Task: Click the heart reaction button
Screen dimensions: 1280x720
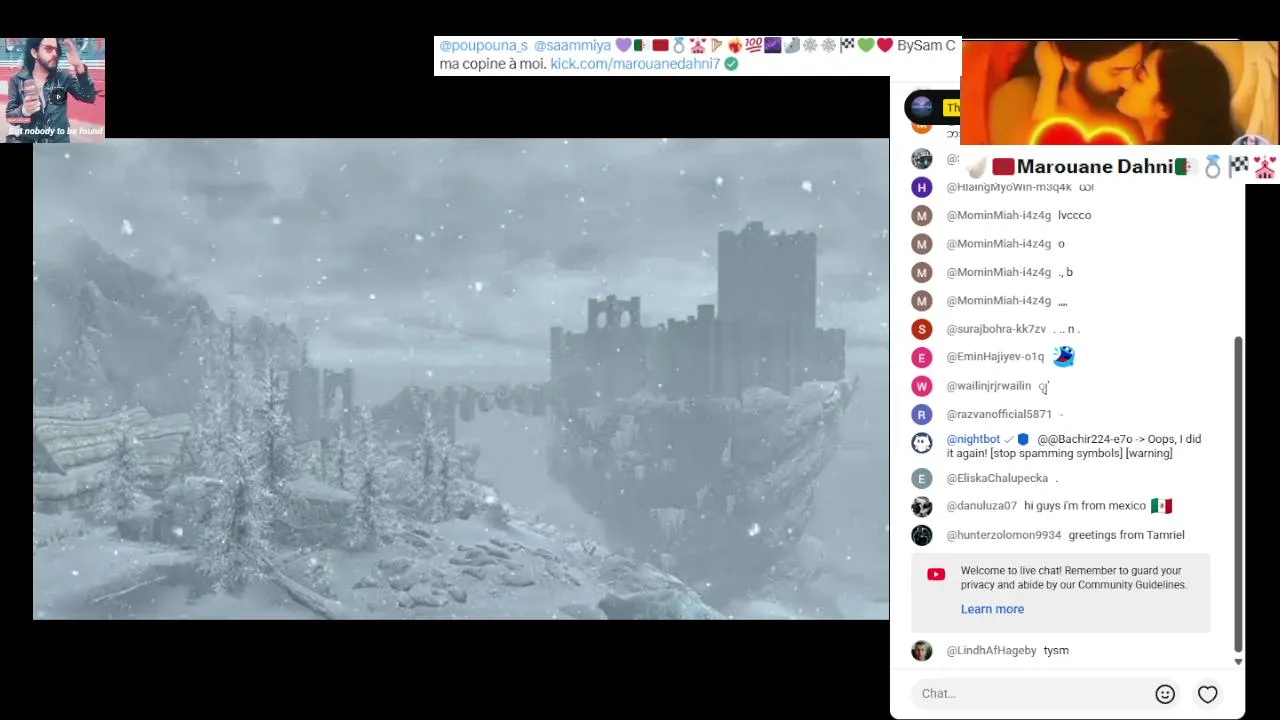Action: (1208, 694)
